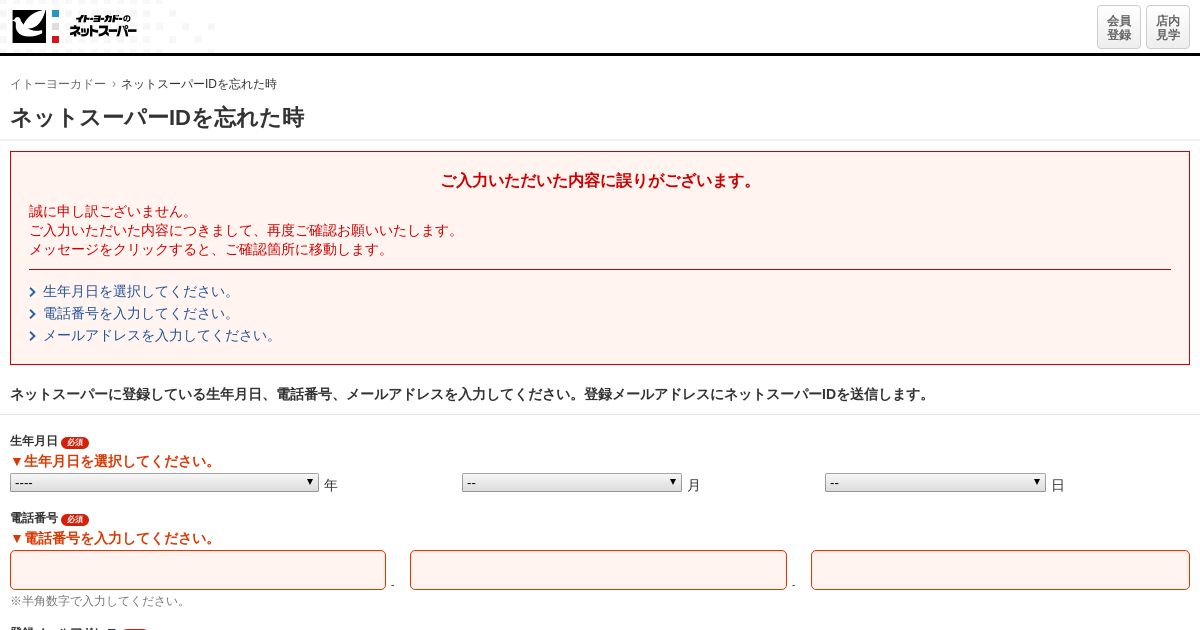This screenshot has height=630, width=1200.
Task: Click the メールアドレスを入力してください error link
Action: [x=161, y=336]
